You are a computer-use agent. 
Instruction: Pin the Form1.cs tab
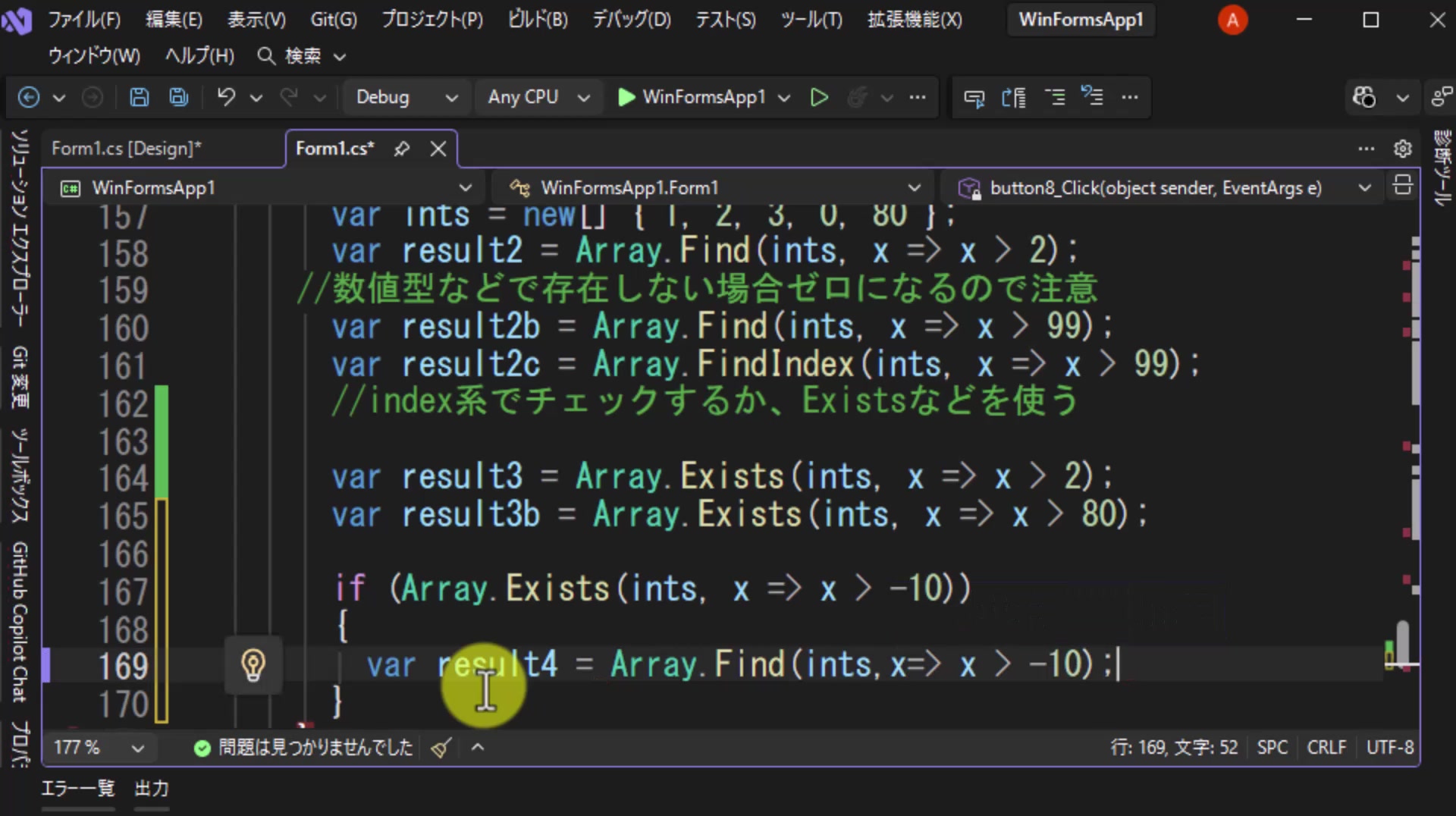coord(402,149)
